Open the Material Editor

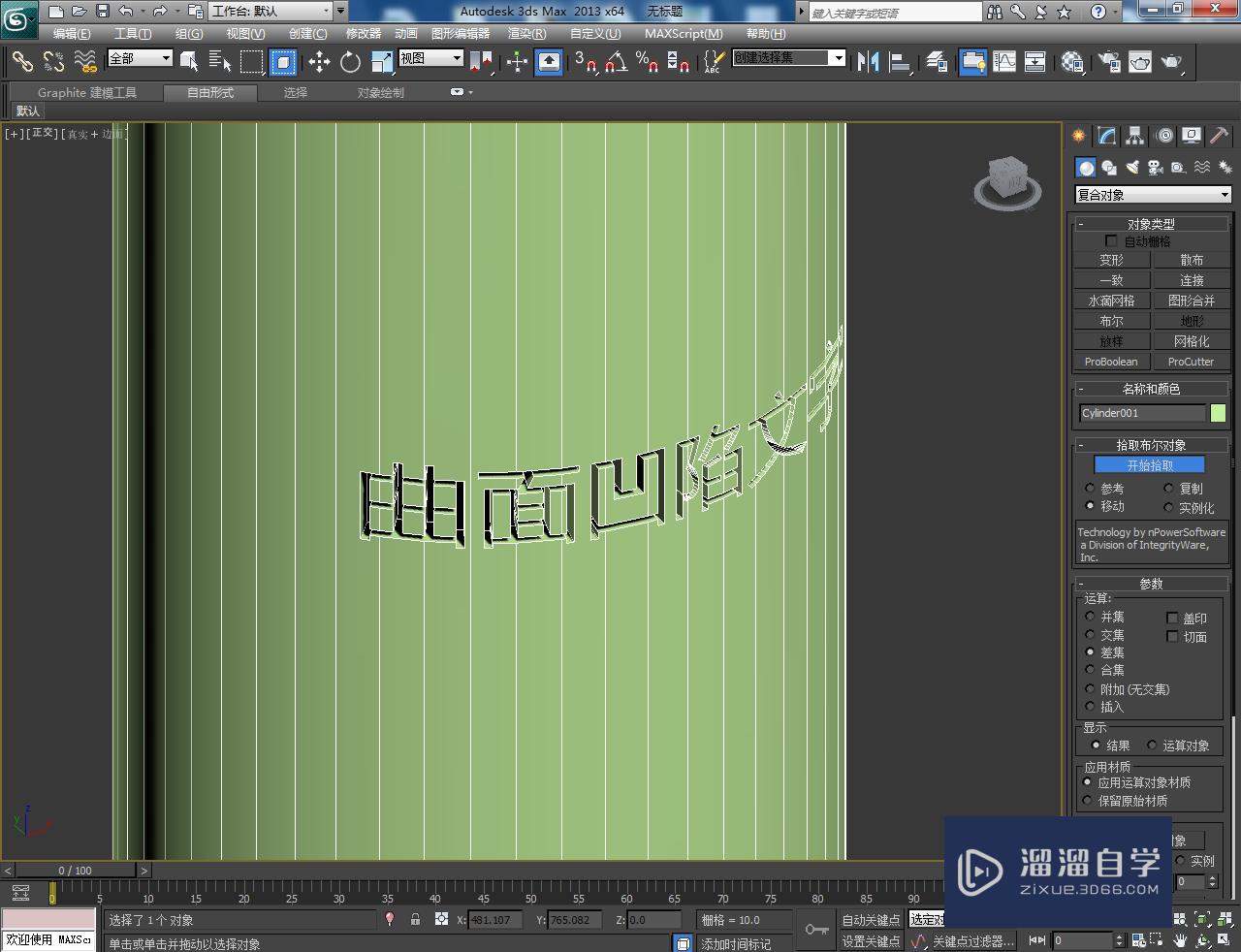(x=1072, y=62)
